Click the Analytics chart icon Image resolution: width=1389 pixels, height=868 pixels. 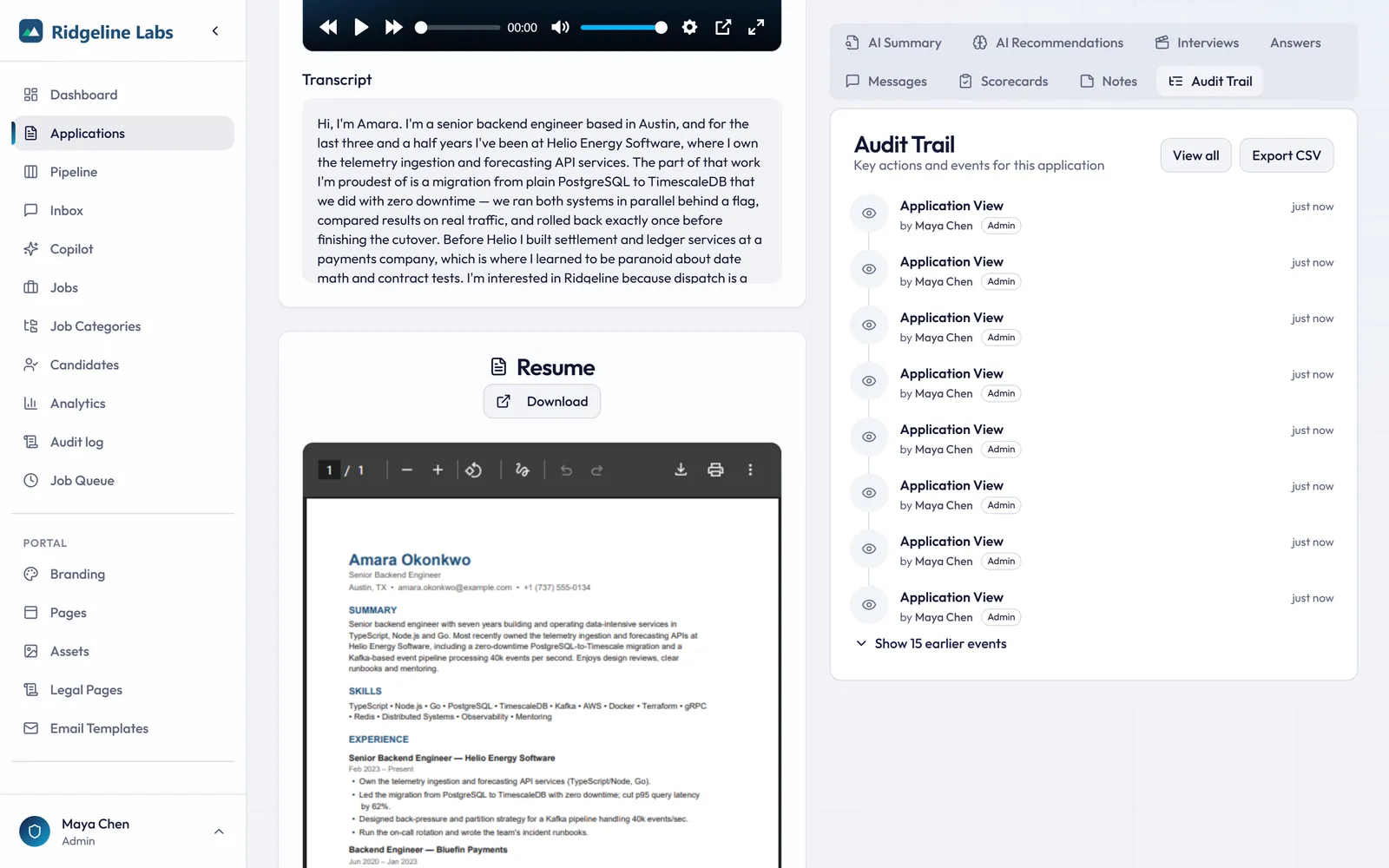click(31, 404)
